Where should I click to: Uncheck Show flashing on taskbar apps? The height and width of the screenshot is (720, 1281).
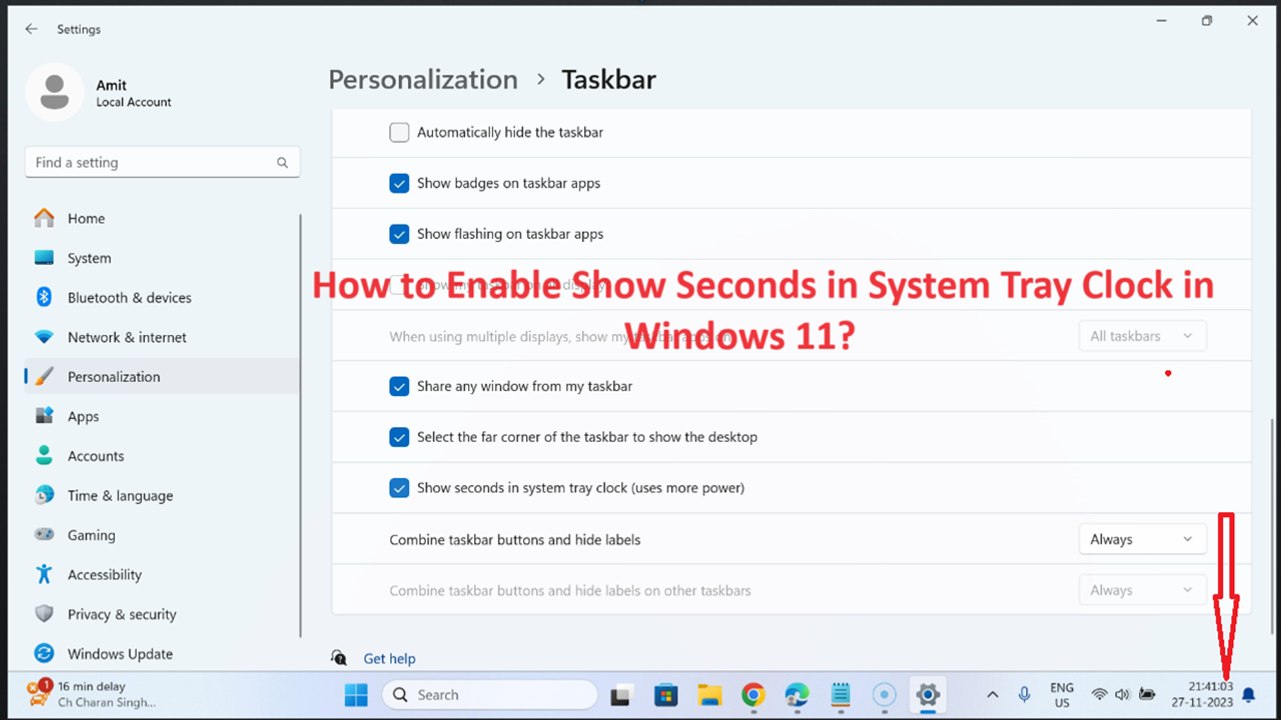coord(399,234)
